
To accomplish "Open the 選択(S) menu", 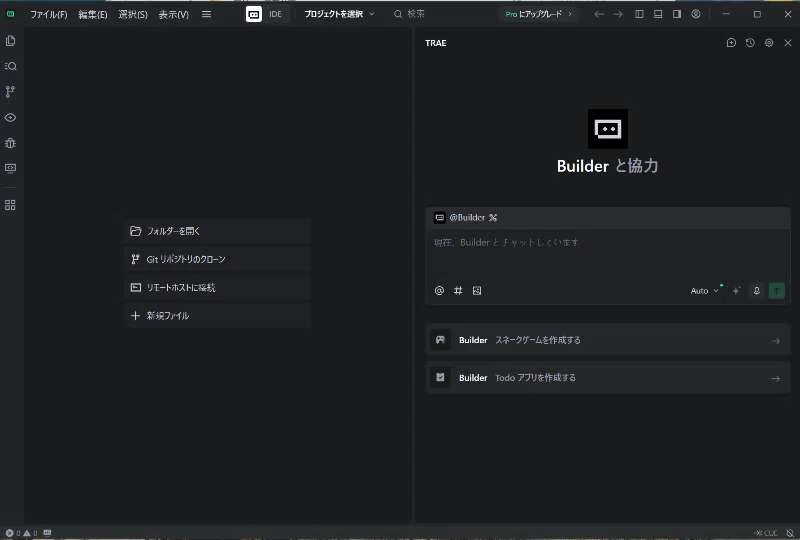I will click(133, 14).
